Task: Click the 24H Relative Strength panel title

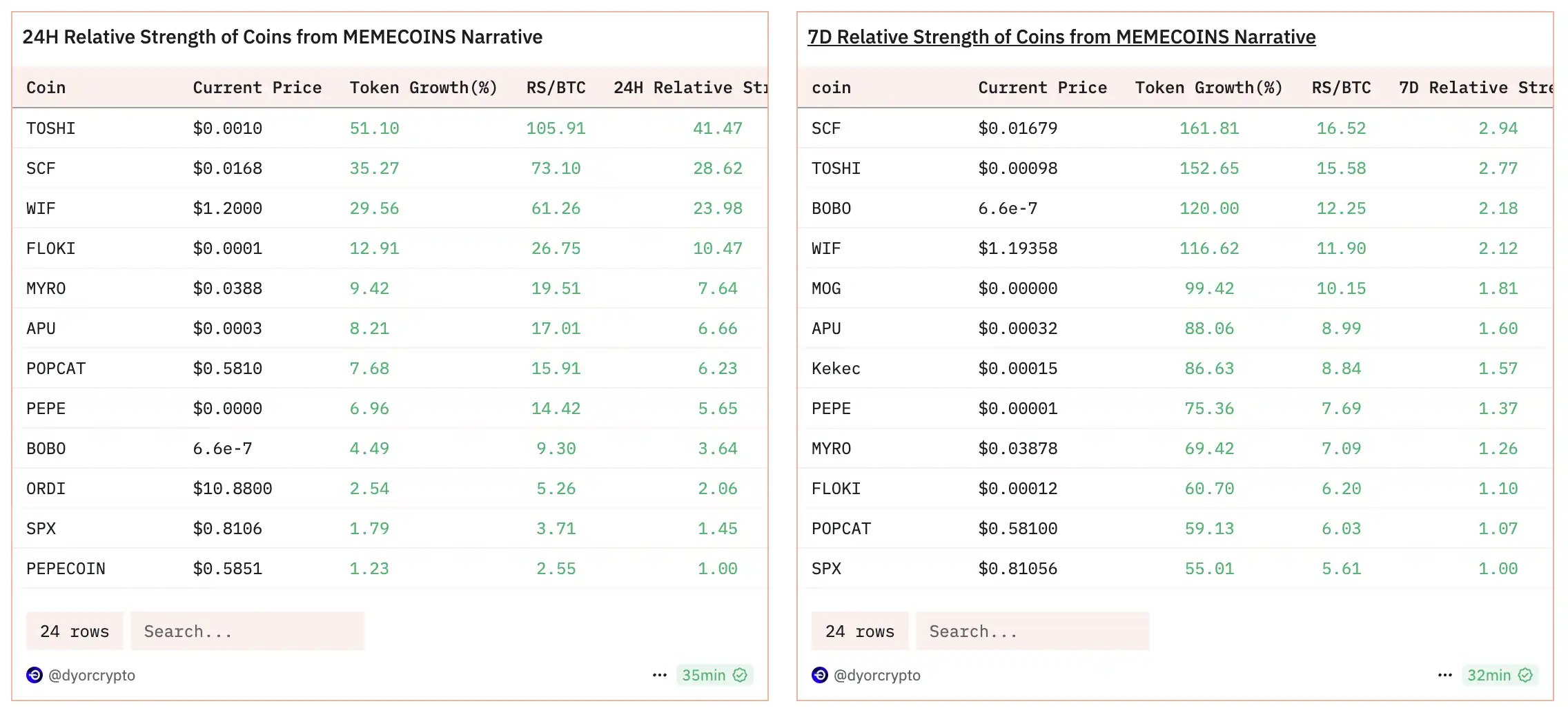Action: tap(282, 37)
